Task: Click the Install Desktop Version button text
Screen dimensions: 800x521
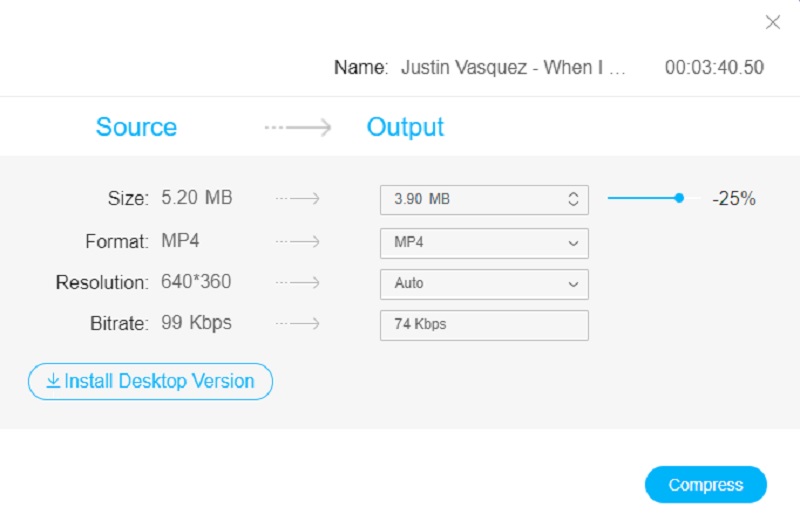Action: click(x=159, y=381)
